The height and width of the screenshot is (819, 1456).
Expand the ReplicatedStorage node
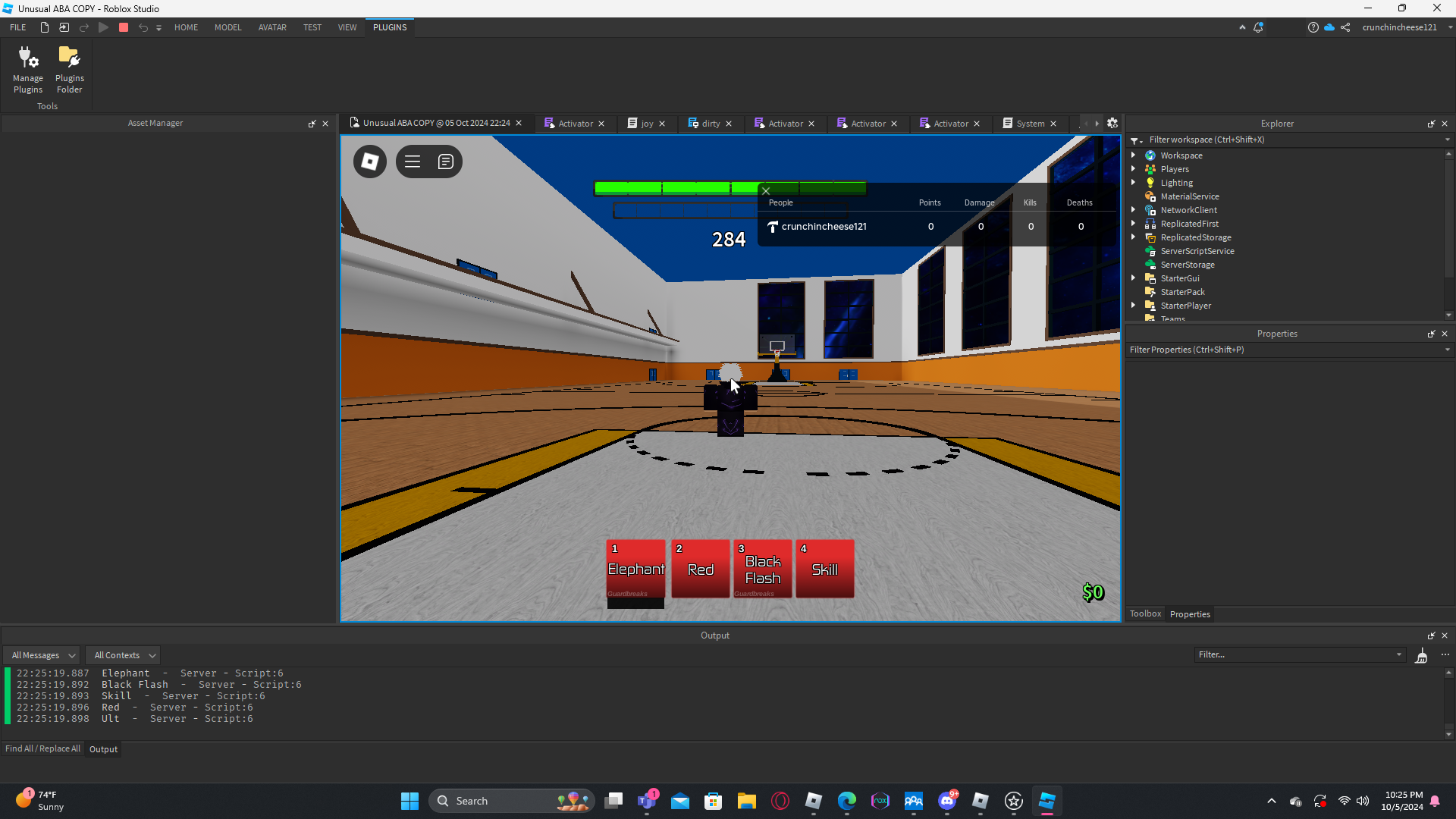pos(1134,237)
